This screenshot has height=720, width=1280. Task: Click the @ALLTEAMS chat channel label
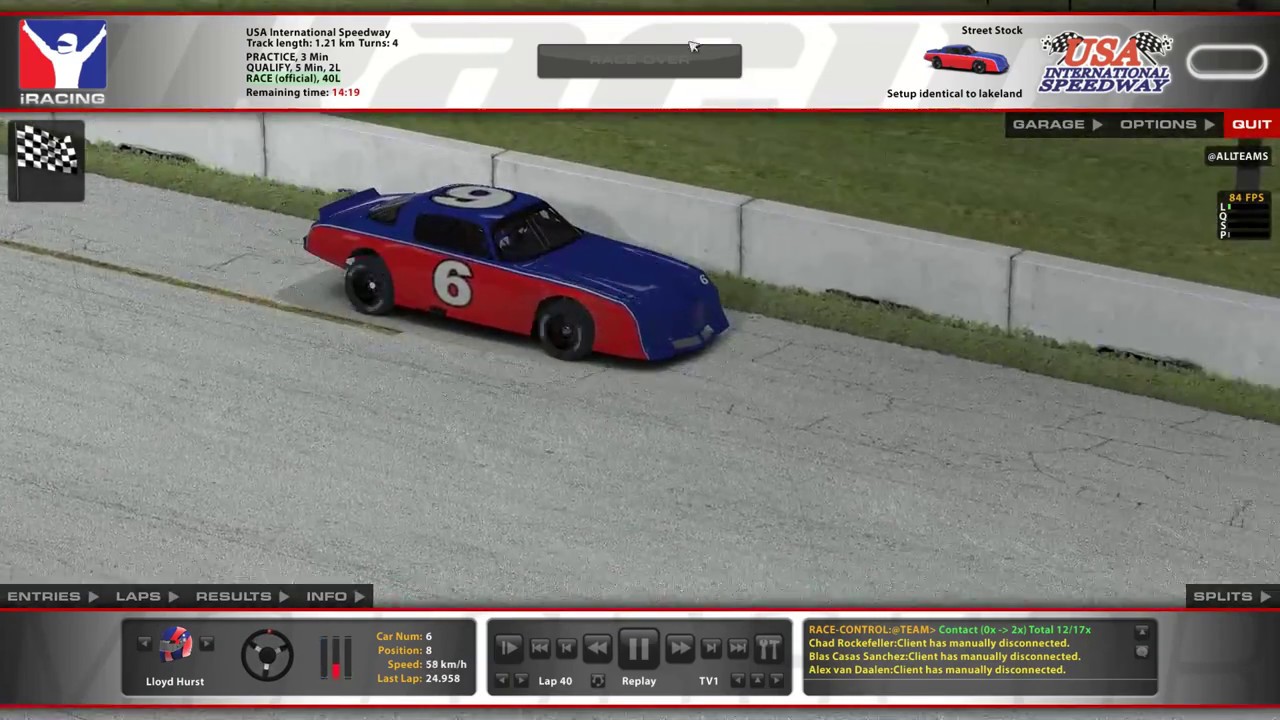1237,156
